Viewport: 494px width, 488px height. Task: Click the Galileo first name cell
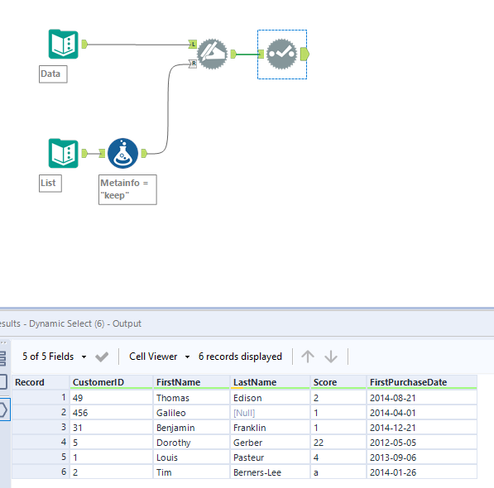191,413
